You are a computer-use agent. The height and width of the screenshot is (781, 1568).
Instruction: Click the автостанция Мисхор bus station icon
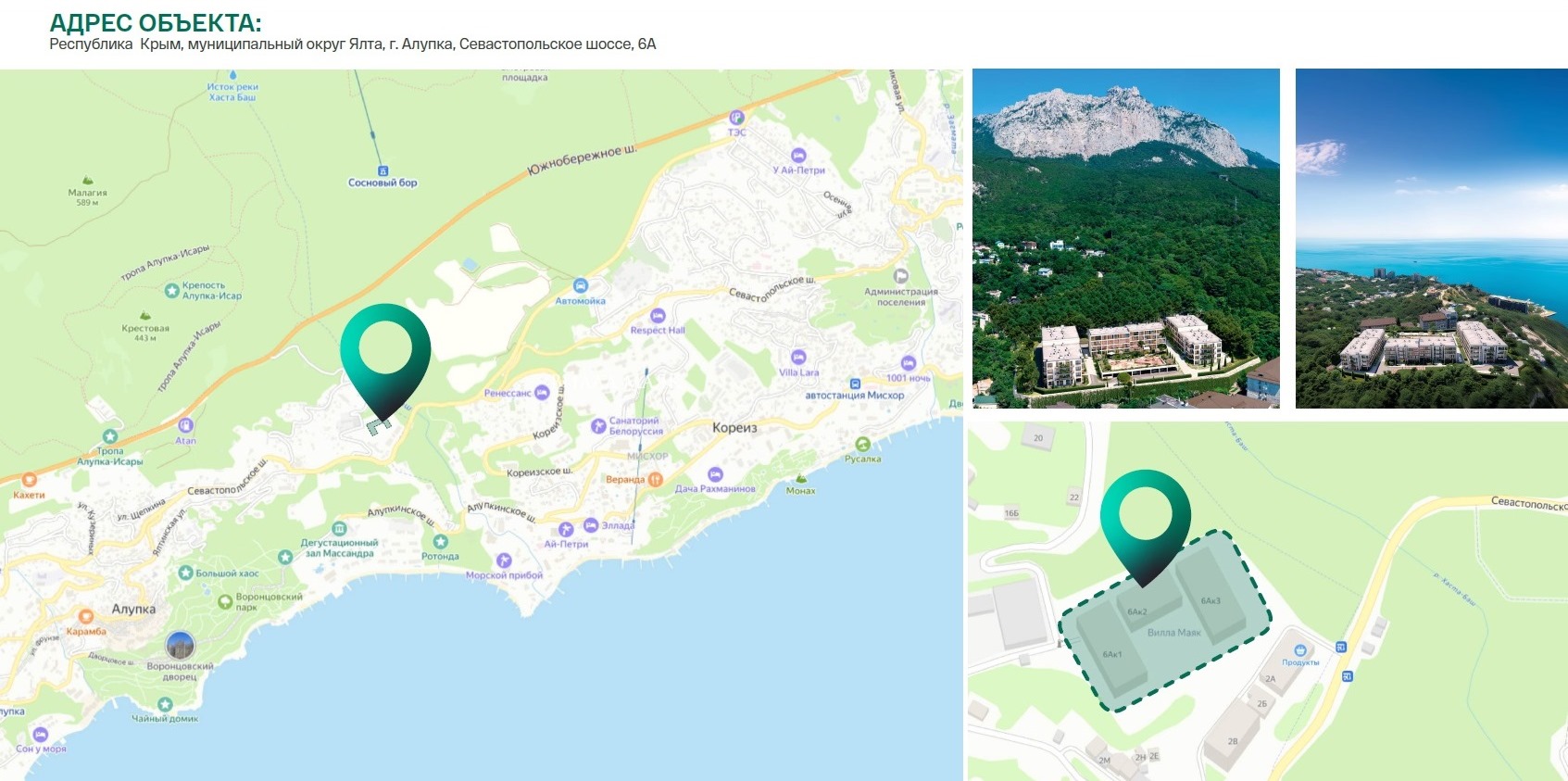[855, 383]
